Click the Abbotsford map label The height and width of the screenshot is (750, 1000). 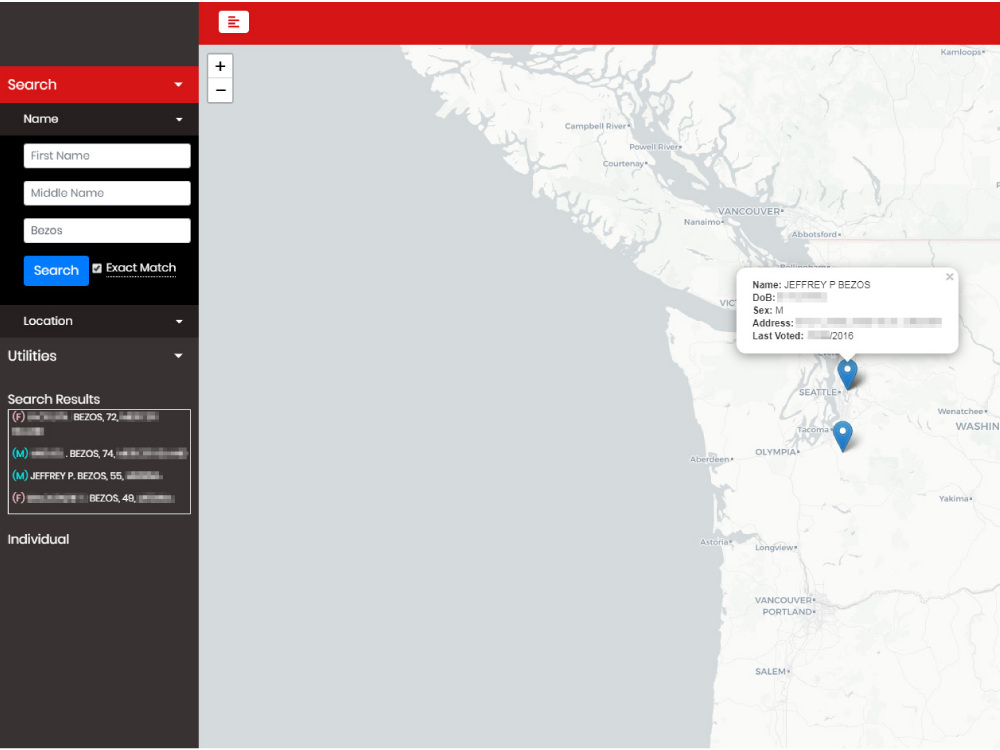point(814,235)
